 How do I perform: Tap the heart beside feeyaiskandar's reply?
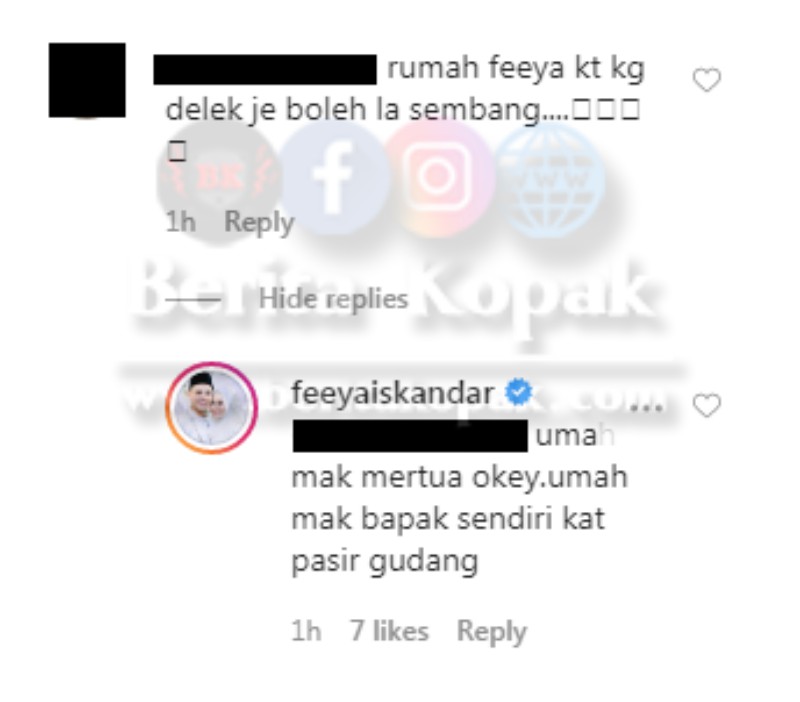pos(707,406)
